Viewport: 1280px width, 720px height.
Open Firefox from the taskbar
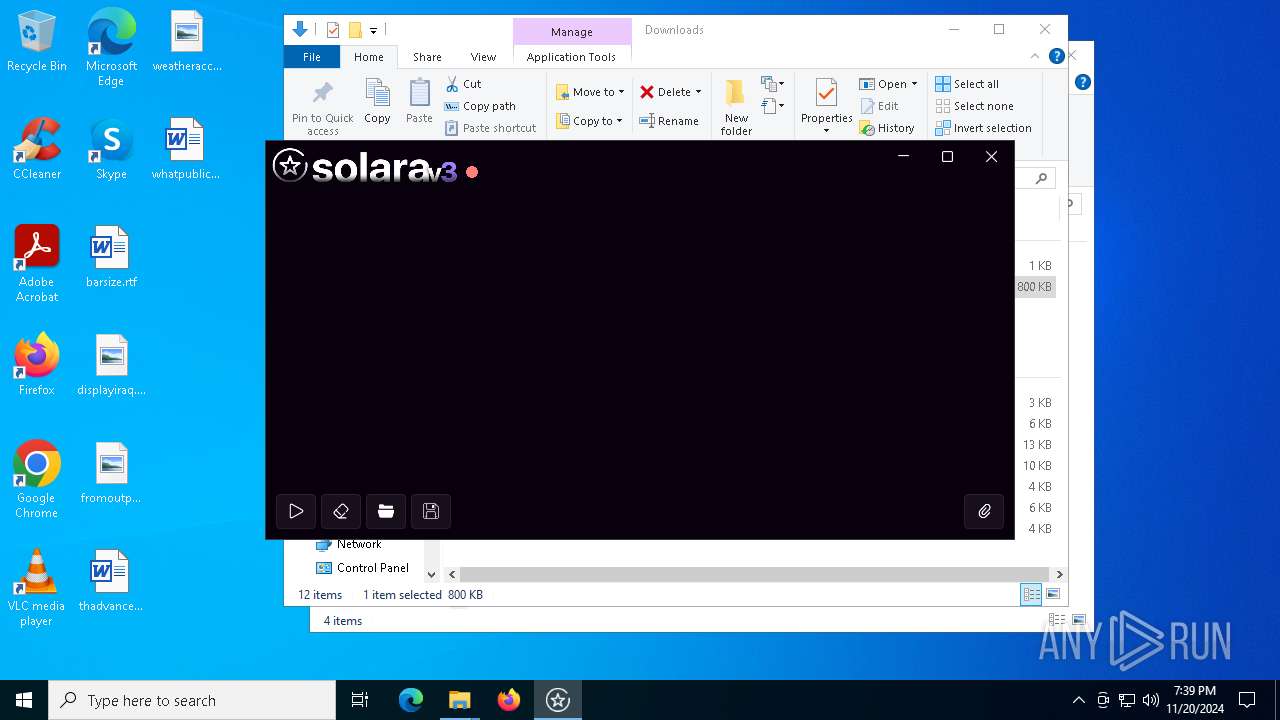tap(509, 700)
